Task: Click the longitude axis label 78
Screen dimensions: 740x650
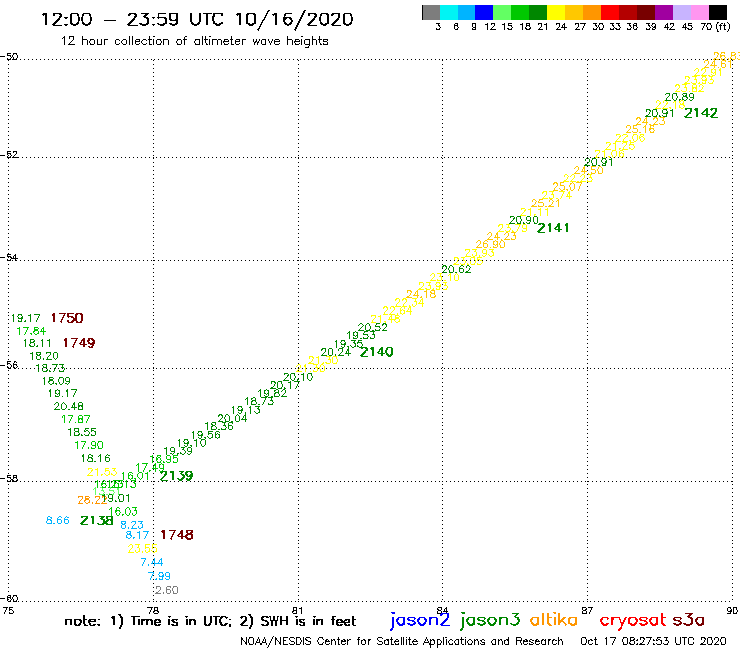Action: (x=153, y=610)
